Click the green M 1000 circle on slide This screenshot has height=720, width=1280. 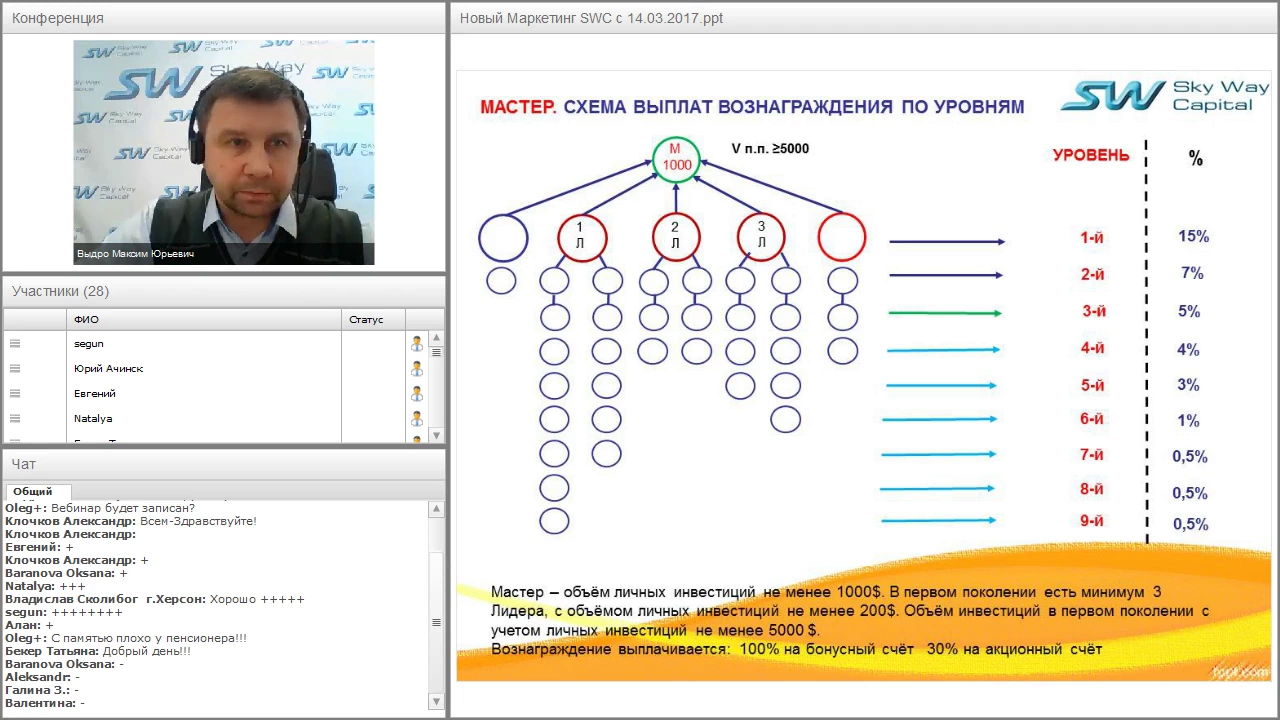point(676,158)
